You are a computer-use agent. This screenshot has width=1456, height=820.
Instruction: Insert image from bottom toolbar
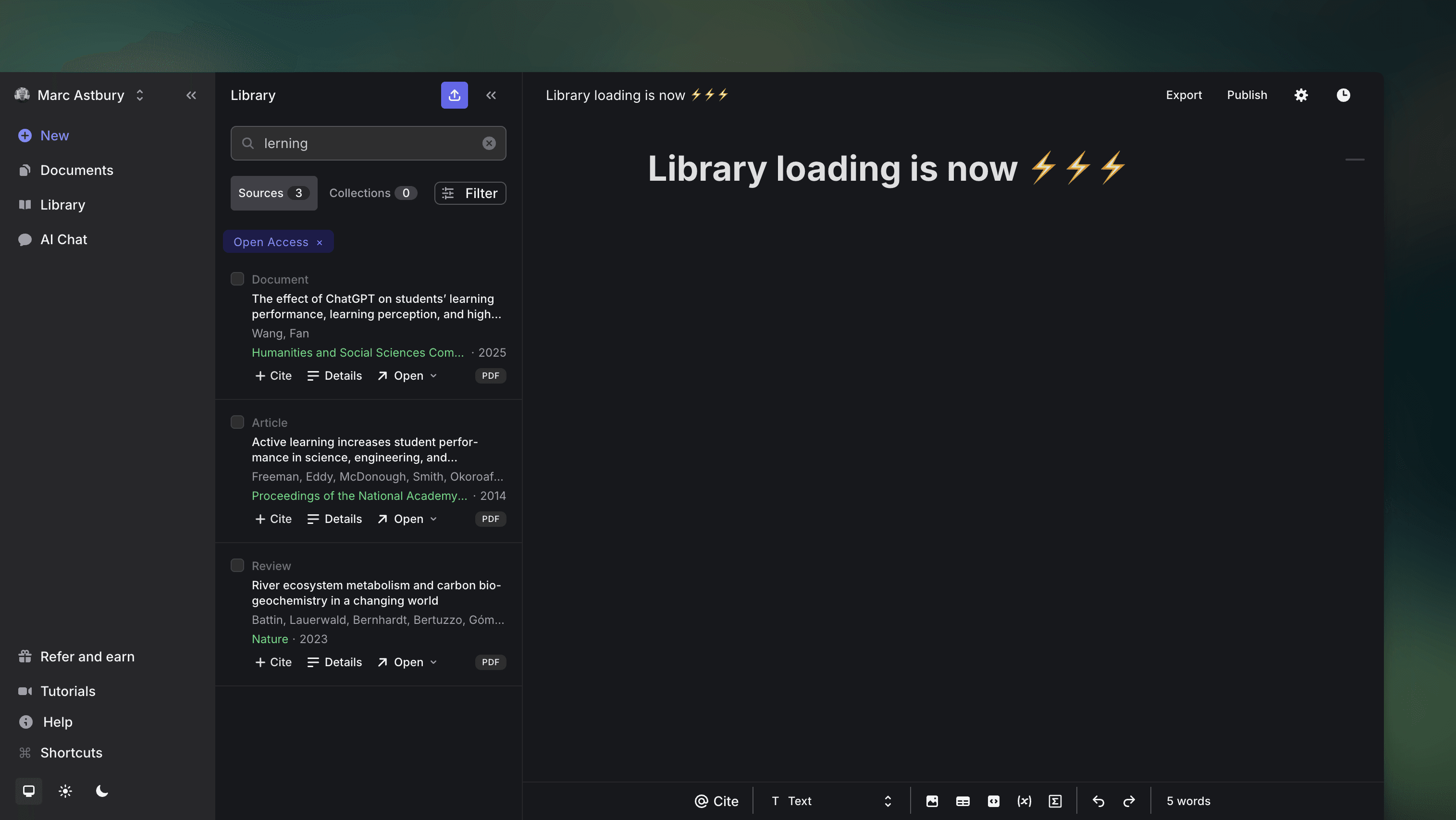pyautogui.click(x=932, y=801)
